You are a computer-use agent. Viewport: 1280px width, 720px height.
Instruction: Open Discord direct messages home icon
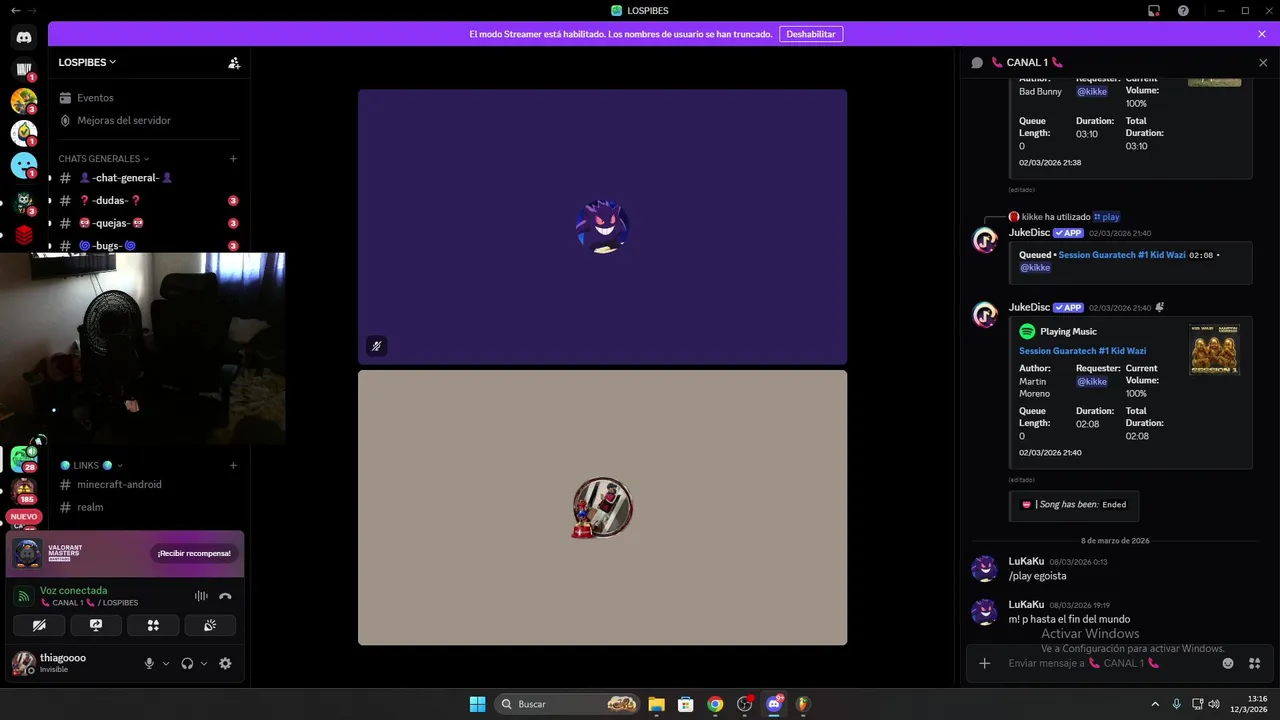click(24, 38)
